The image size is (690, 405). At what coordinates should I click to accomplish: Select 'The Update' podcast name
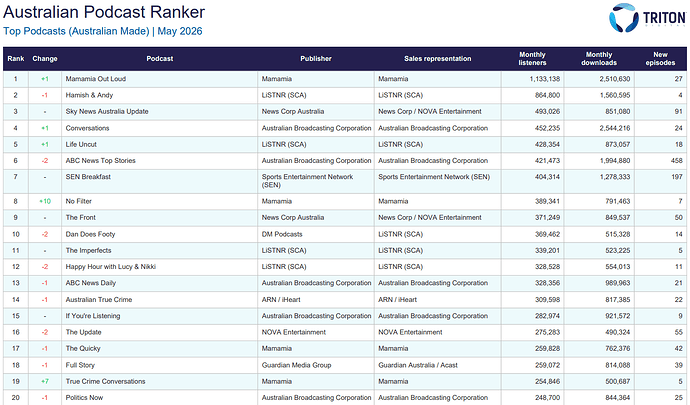tap(84, 332)
